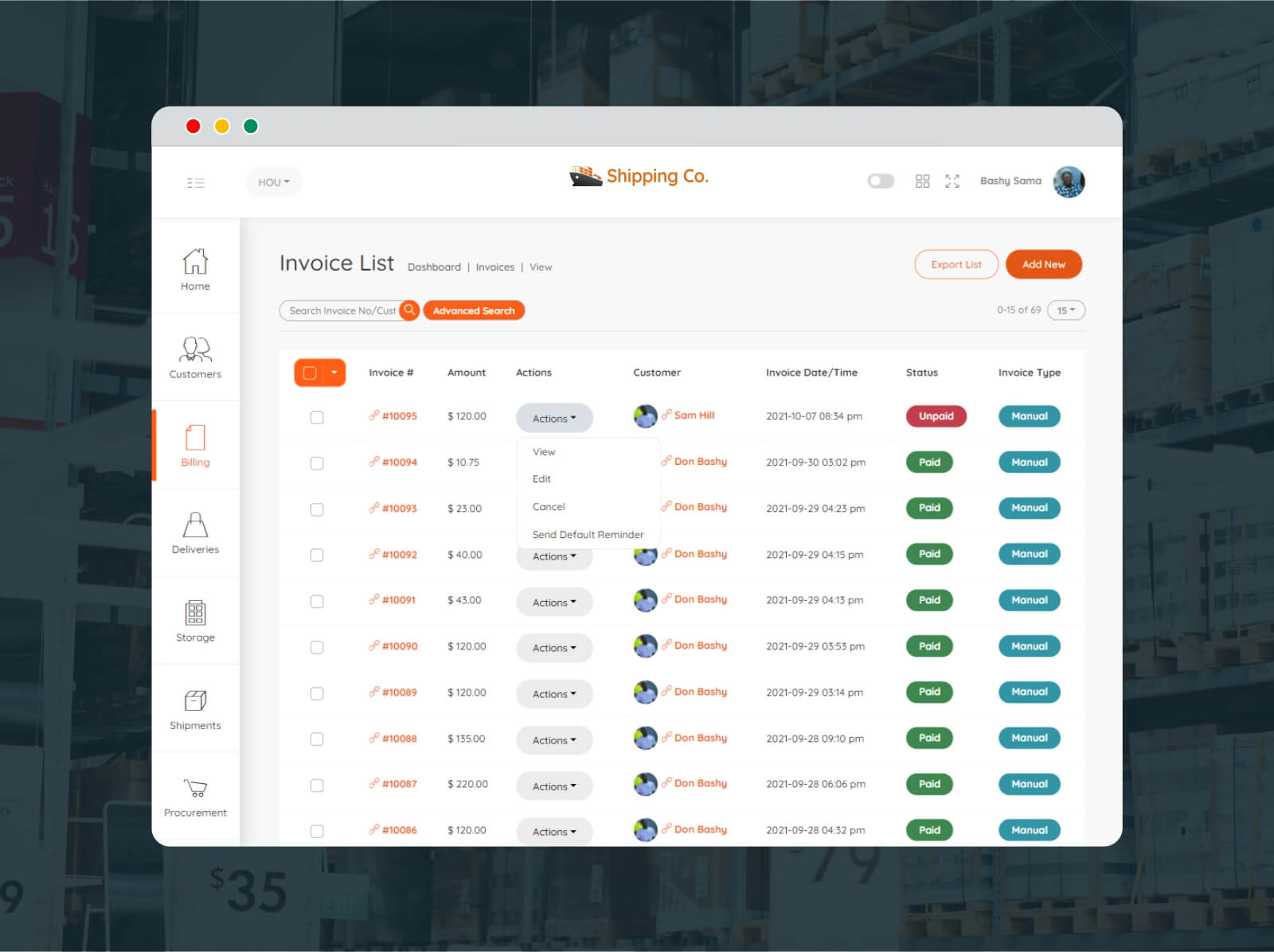
Task: Click the link icon beside invoice #10095
Action: tap(373, 416)
